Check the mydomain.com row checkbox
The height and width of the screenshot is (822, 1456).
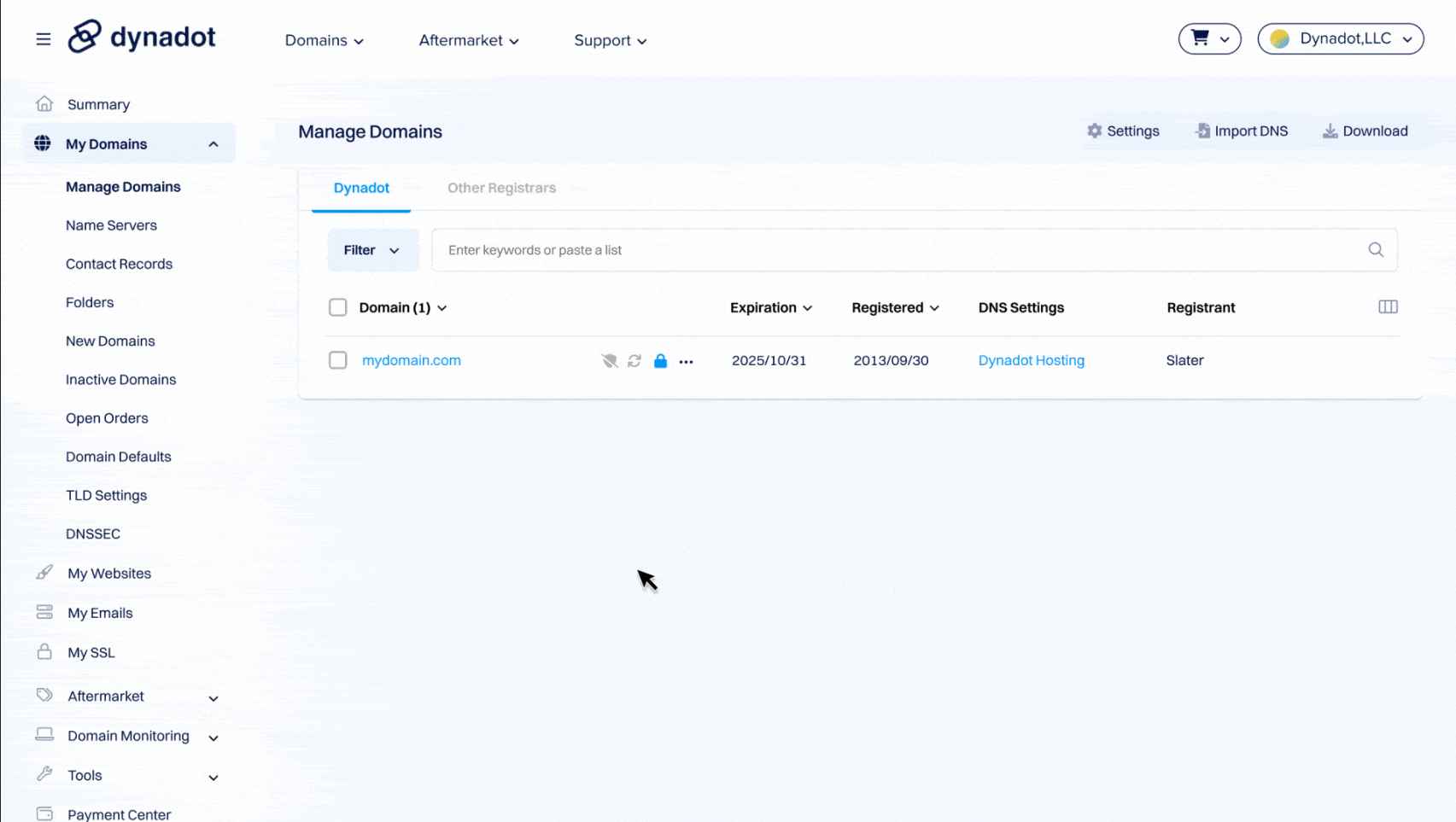[x=338, y=360]
